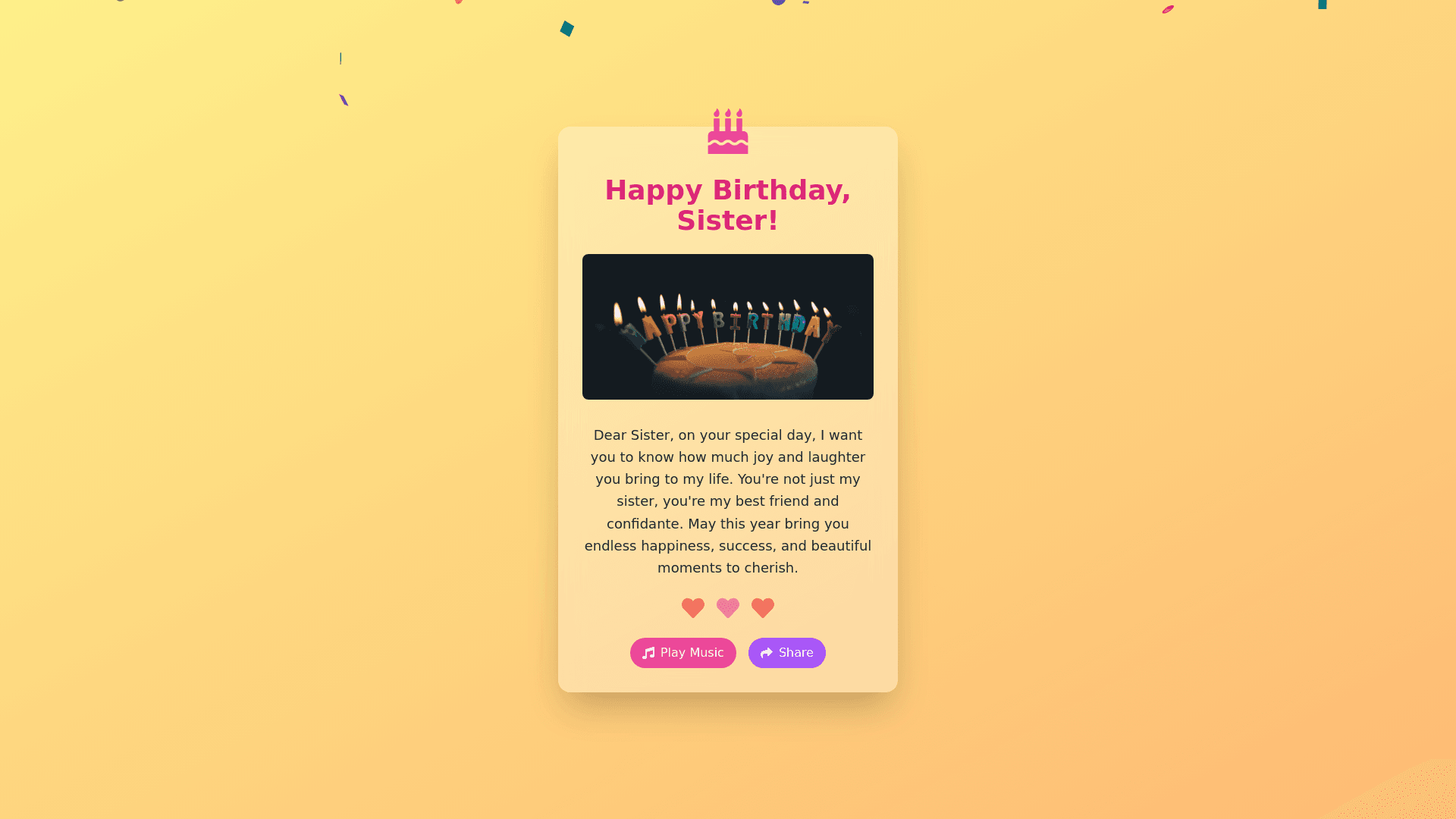Click the left red heart icon
Screen dimensions: 1456x819
(x=693, y=607)
